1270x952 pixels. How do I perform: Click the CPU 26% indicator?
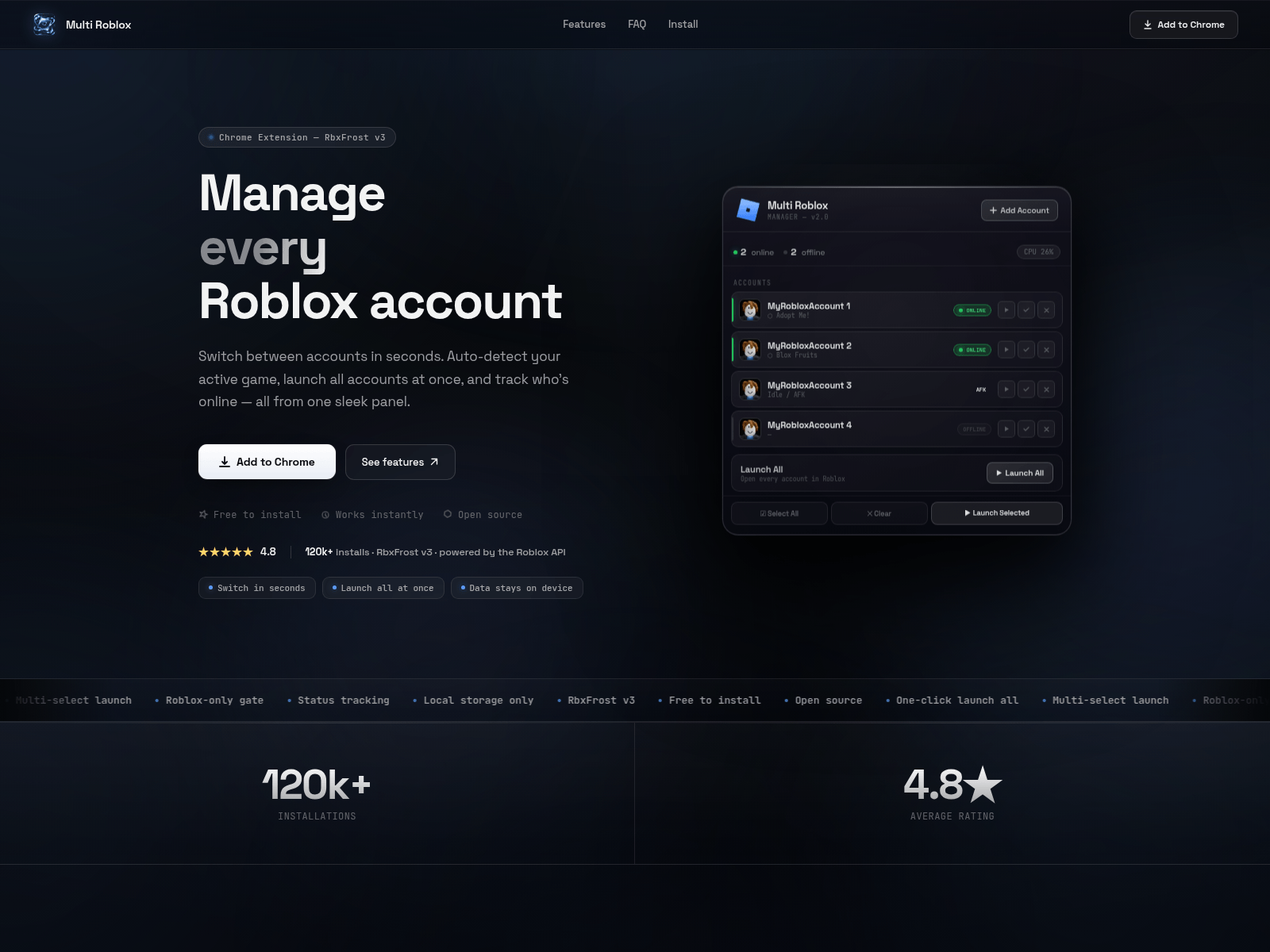point(1038,252)
